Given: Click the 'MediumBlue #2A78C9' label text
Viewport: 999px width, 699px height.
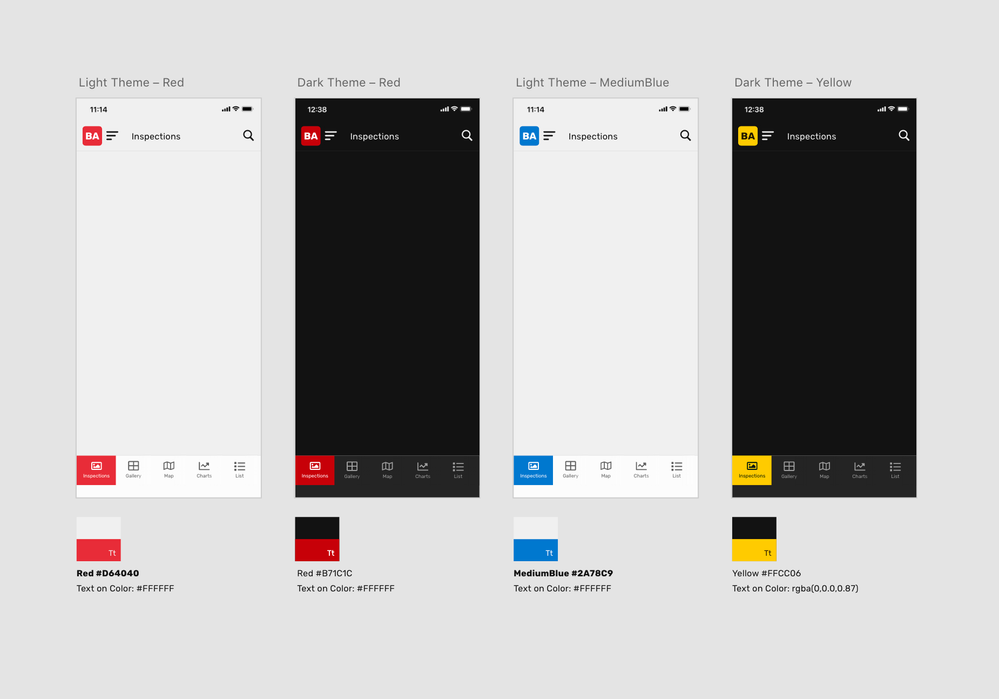Looking at the screenshot, I should click(x=563, y=573).
